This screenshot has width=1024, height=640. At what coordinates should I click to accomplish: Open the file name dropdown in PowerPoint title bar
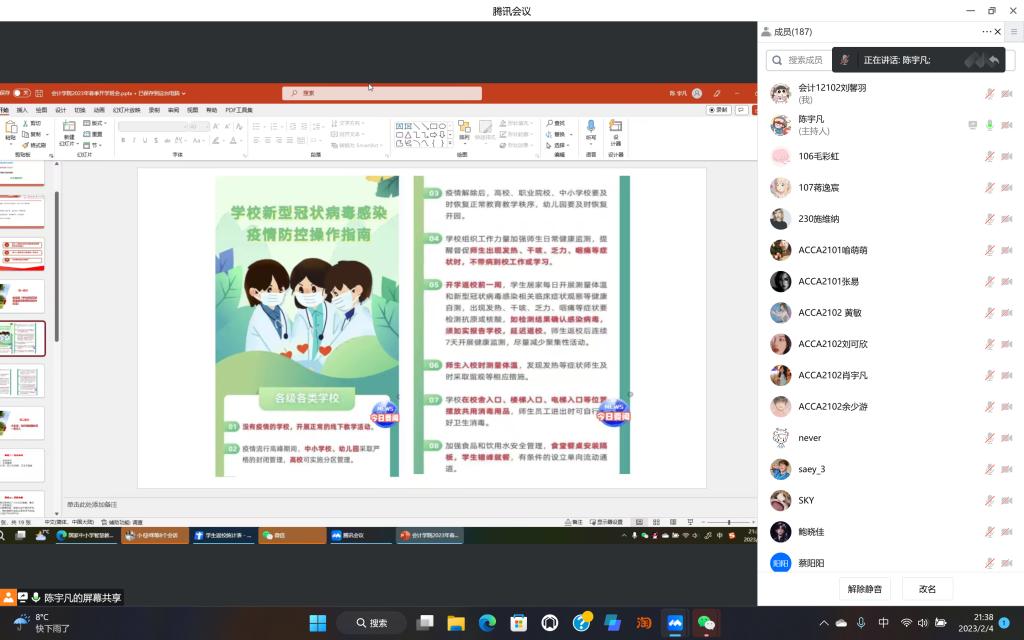184,93
